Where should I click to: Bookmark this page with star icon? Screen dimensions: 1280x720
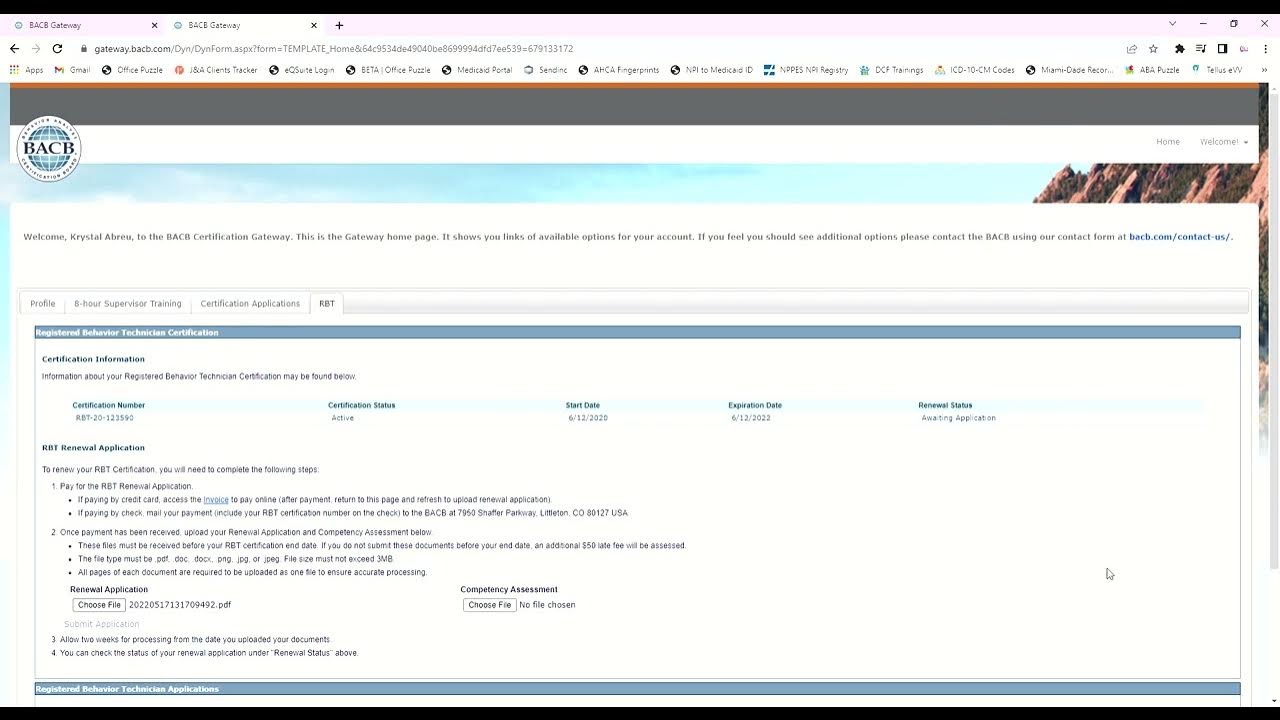[x=1153, y=48]
